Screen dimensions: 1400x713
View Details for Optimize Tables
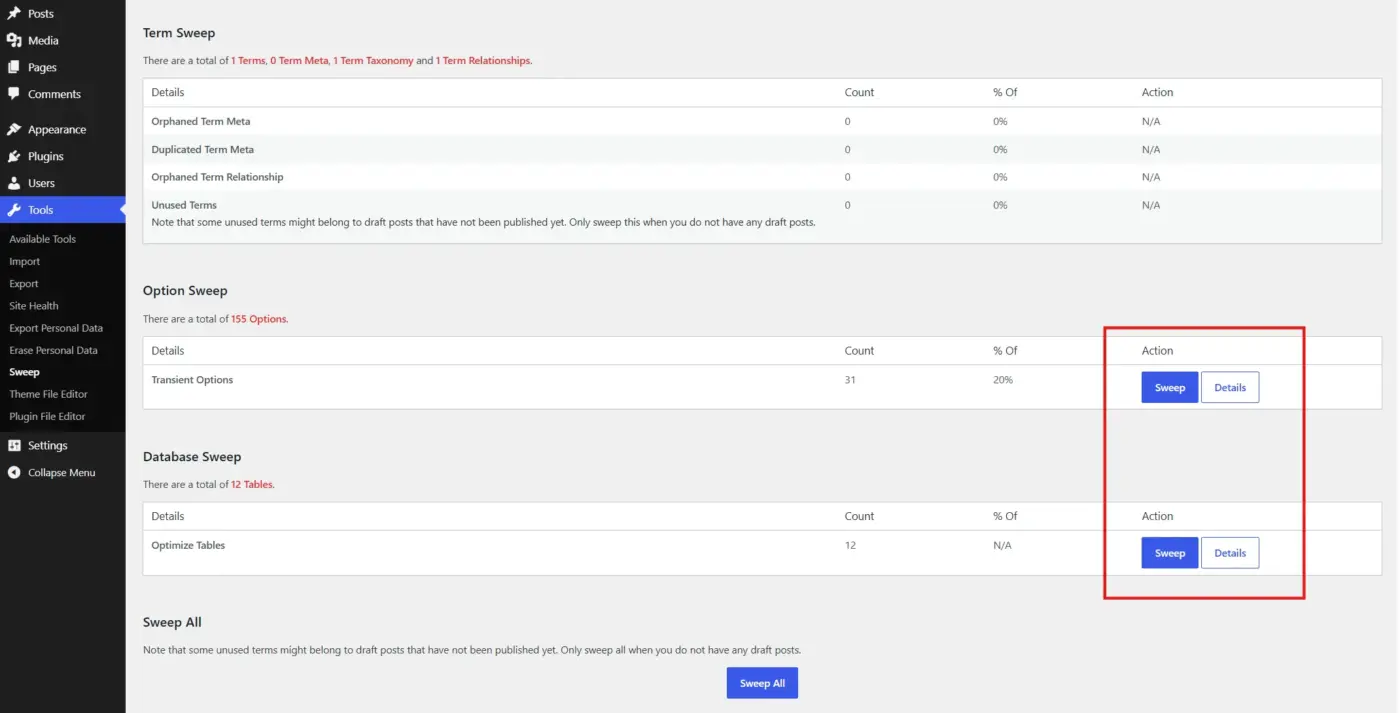coord(1230,553)
